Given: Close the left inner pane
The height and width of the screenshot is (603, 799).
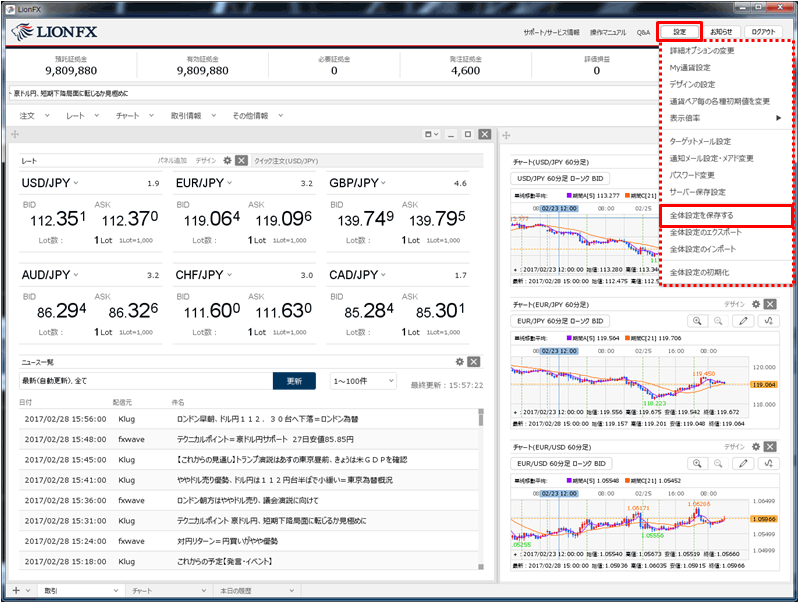Looking at the screenshot, I should coord(485,135).
